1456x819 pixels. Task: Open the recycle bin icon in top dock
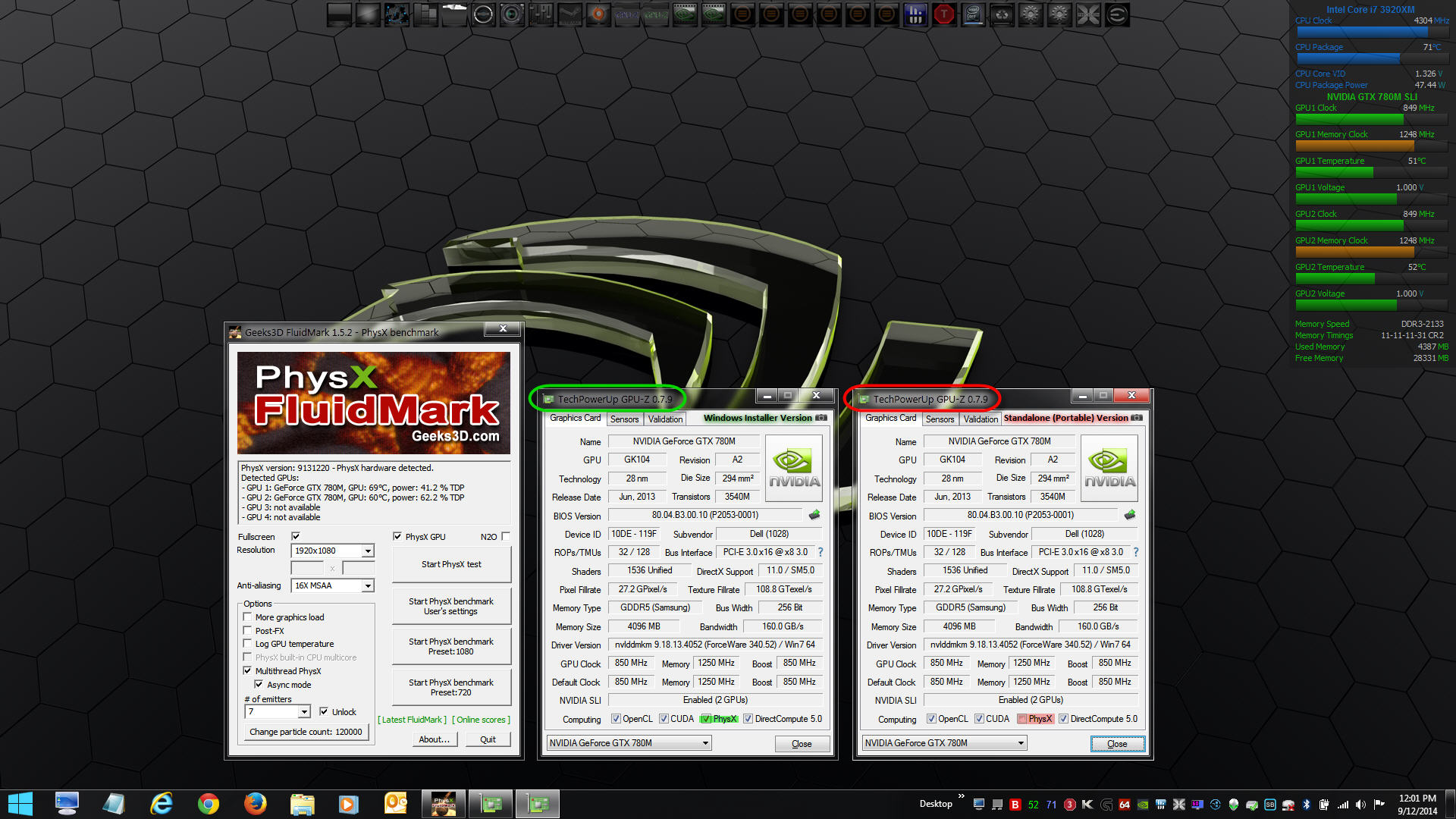(x=1002, y=14)
